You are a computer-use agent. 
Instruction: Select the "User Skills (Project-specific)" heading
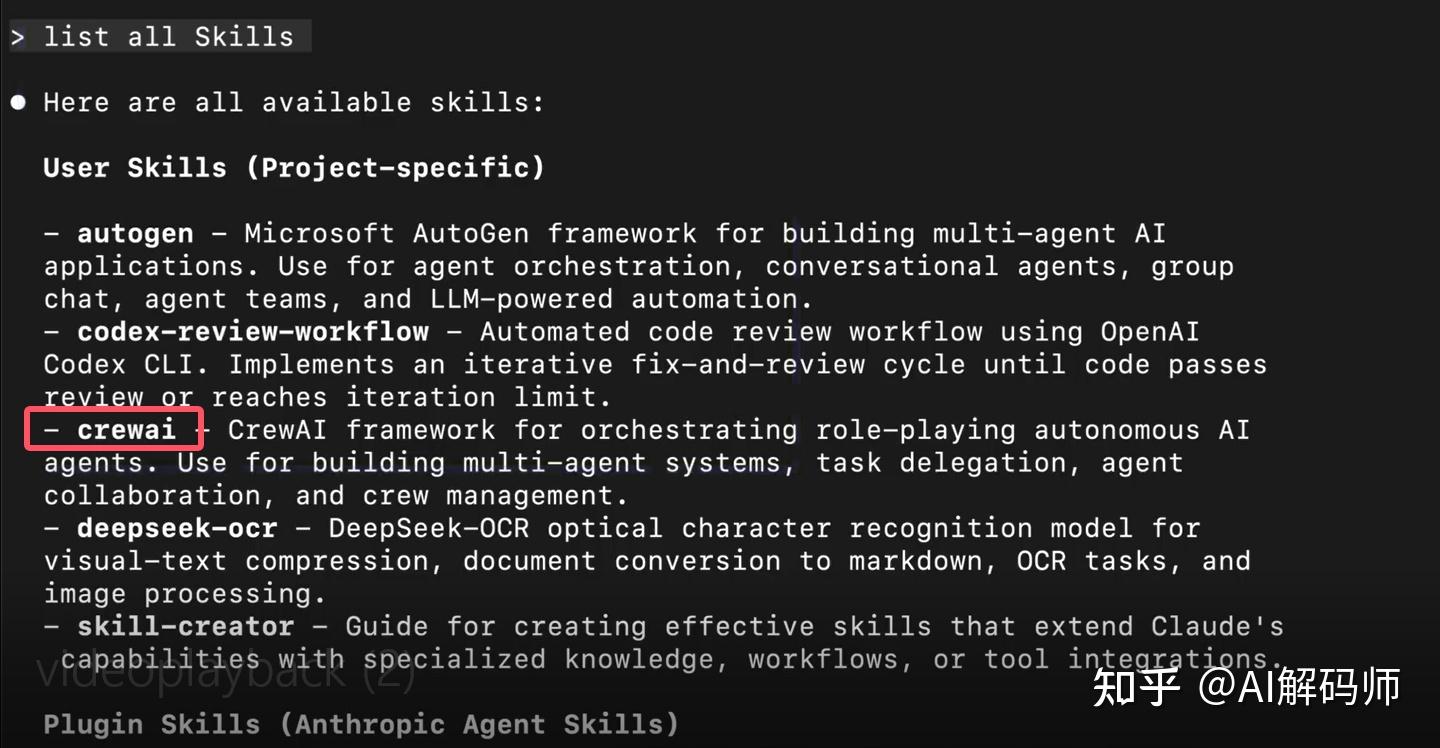coord(294,167)
